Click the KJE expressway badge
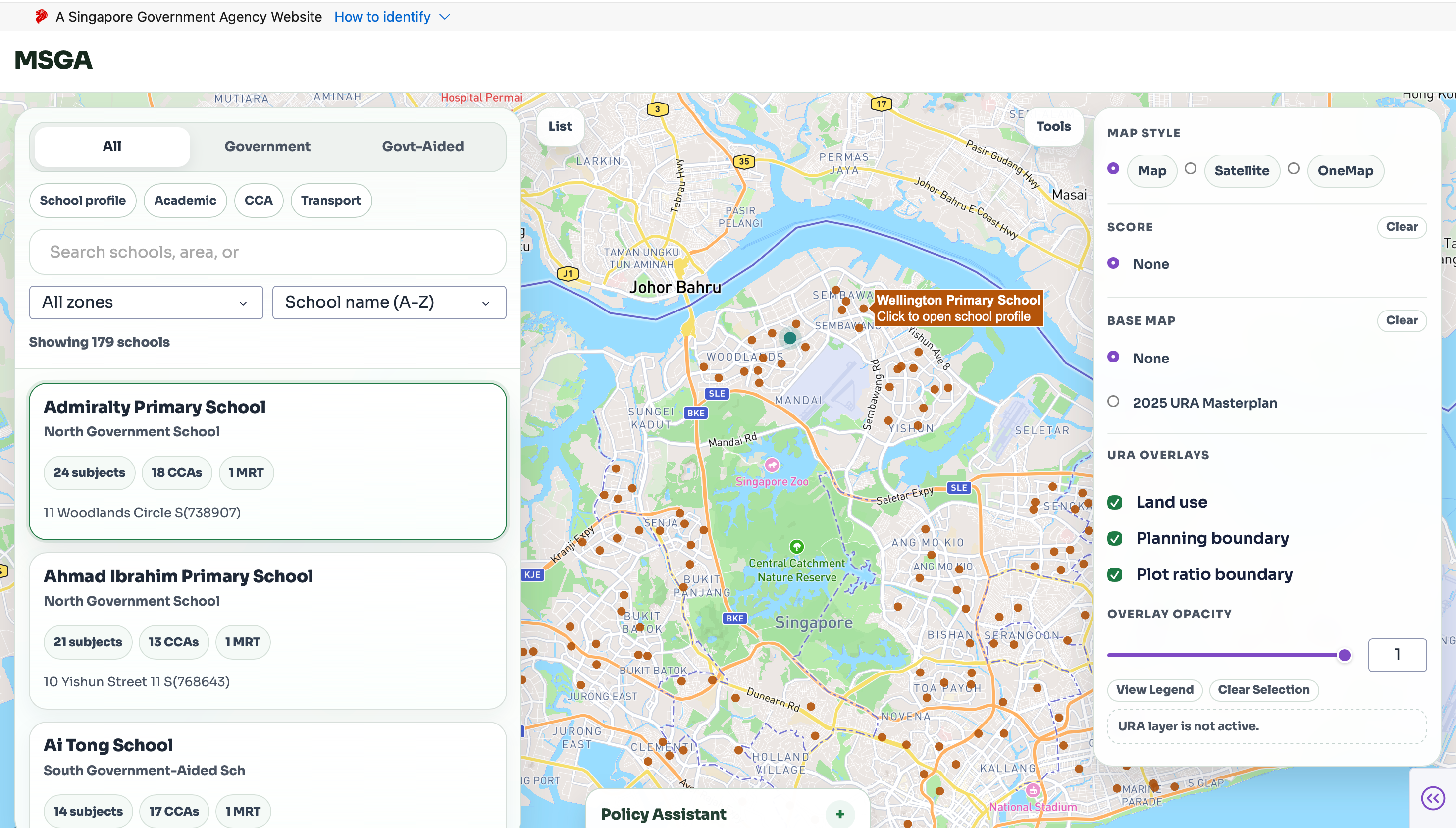This screenshot has width=1456, height=828. (x=533, y=575)
